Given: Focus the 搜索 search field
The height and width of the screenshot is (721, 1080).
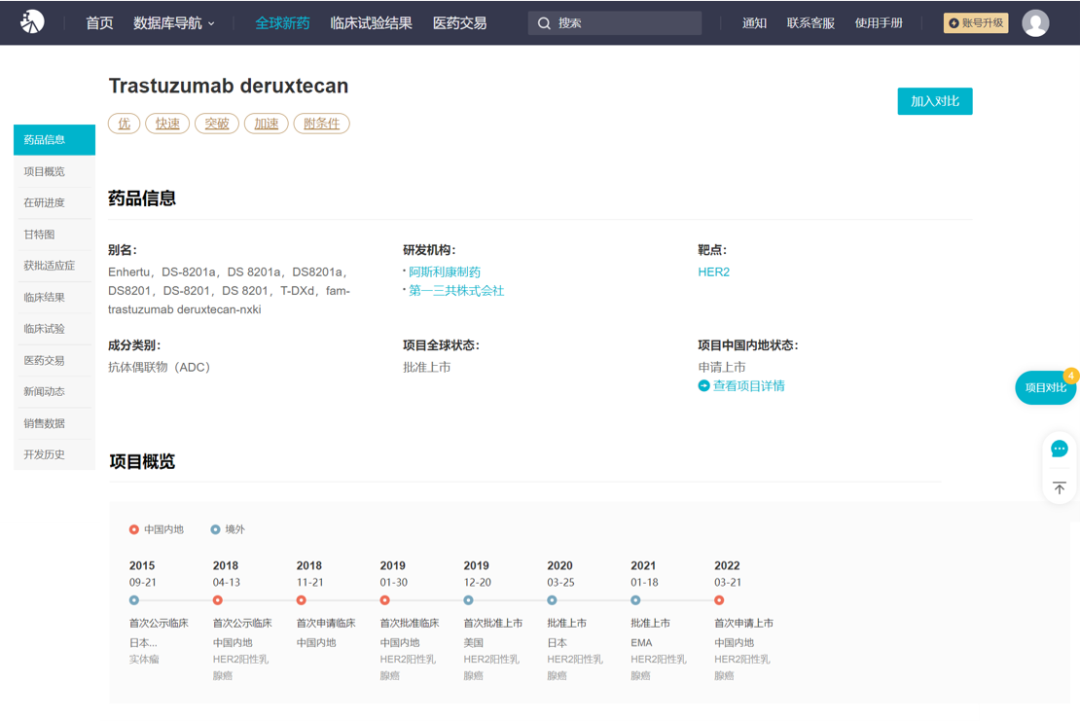Looking at the screenshot, I should coord(614,23).
